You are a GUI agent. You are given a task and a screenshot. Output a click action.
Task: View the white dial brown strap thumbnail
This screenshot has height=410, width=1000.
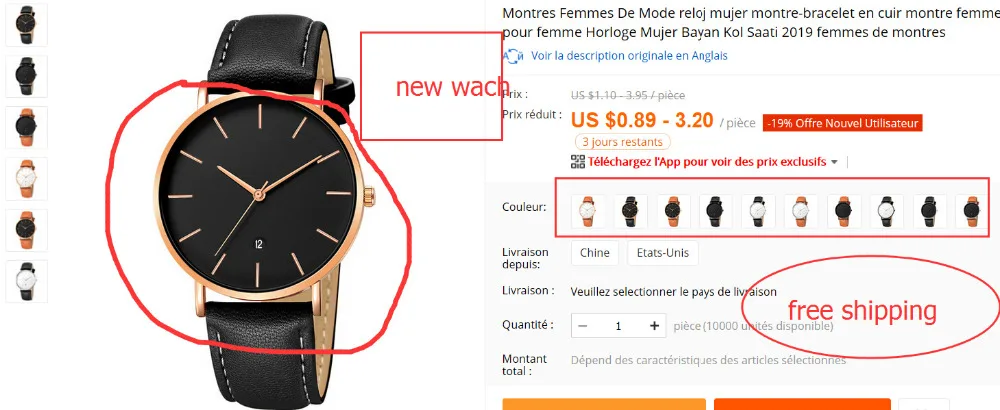[x=26, y=179]
